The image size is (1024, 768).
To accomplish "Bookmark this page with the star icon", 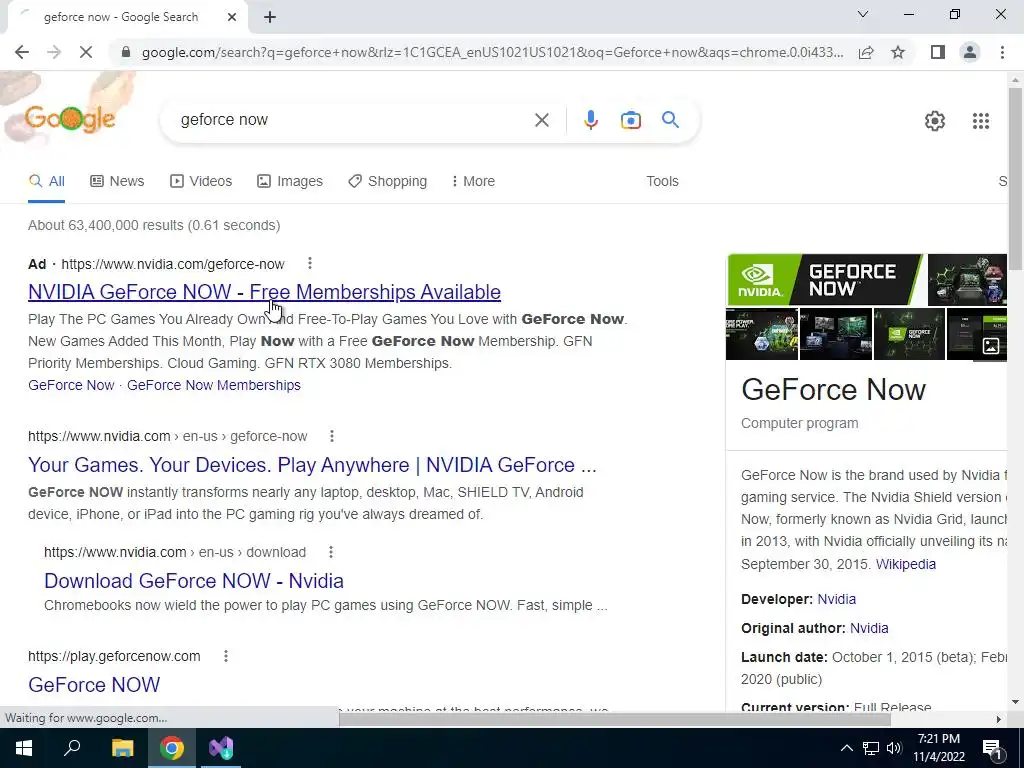I will click(x=898, y=52).
